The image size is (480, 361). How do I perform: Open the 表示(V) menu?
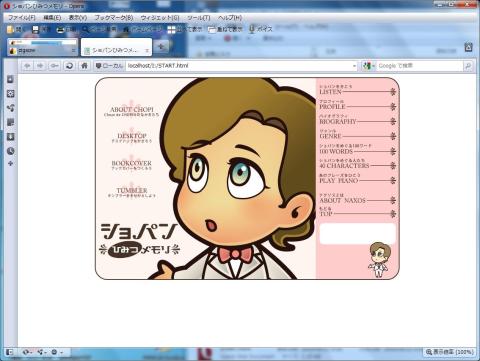[x=78, y=17]
